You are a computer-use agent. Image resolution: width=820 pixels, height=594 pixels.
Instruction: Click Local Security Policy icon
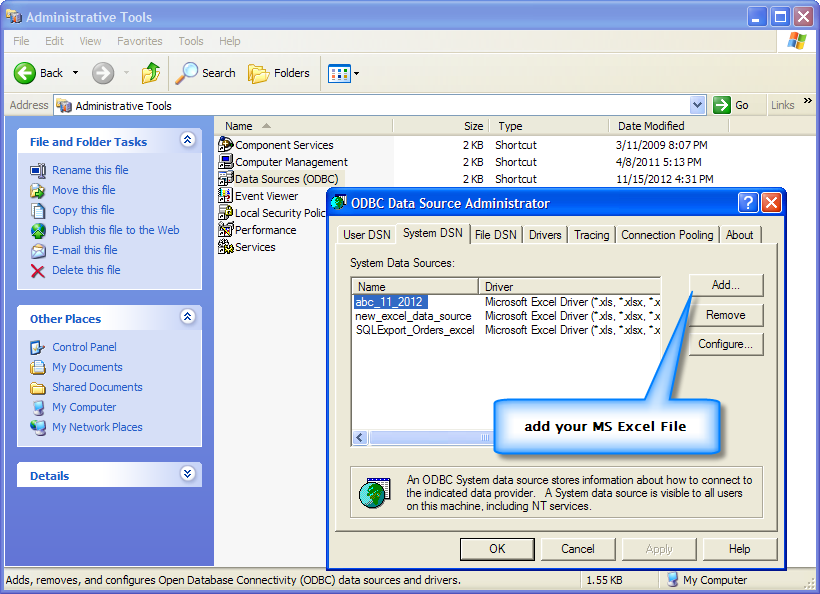point(225,212)
